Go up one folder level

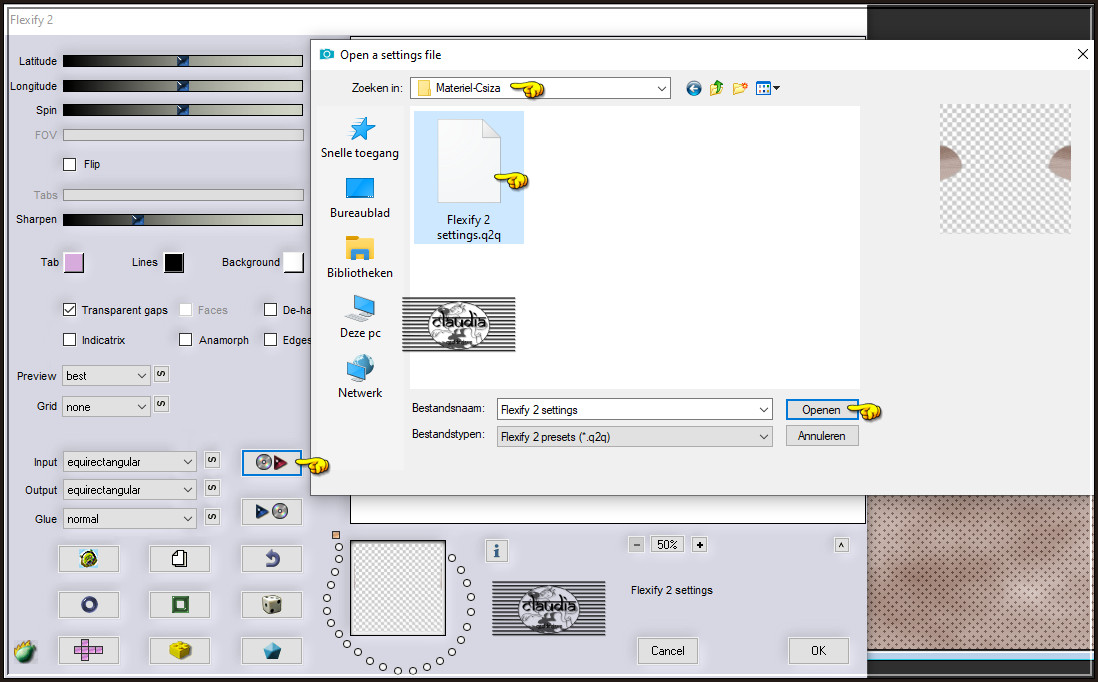coord(716,88)
